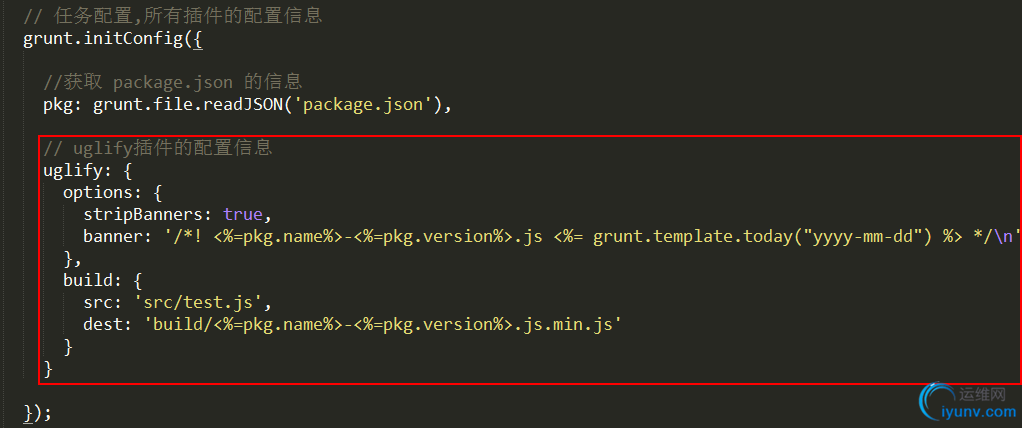
Task: Click the uglify插件的配置信息 comment
Action: [157, 149]
